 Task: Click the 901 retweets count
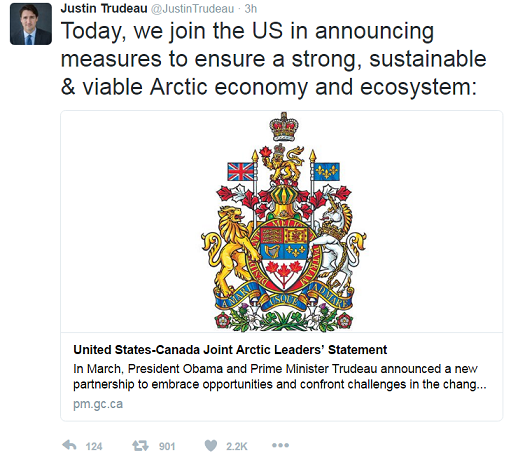(167, 446)
